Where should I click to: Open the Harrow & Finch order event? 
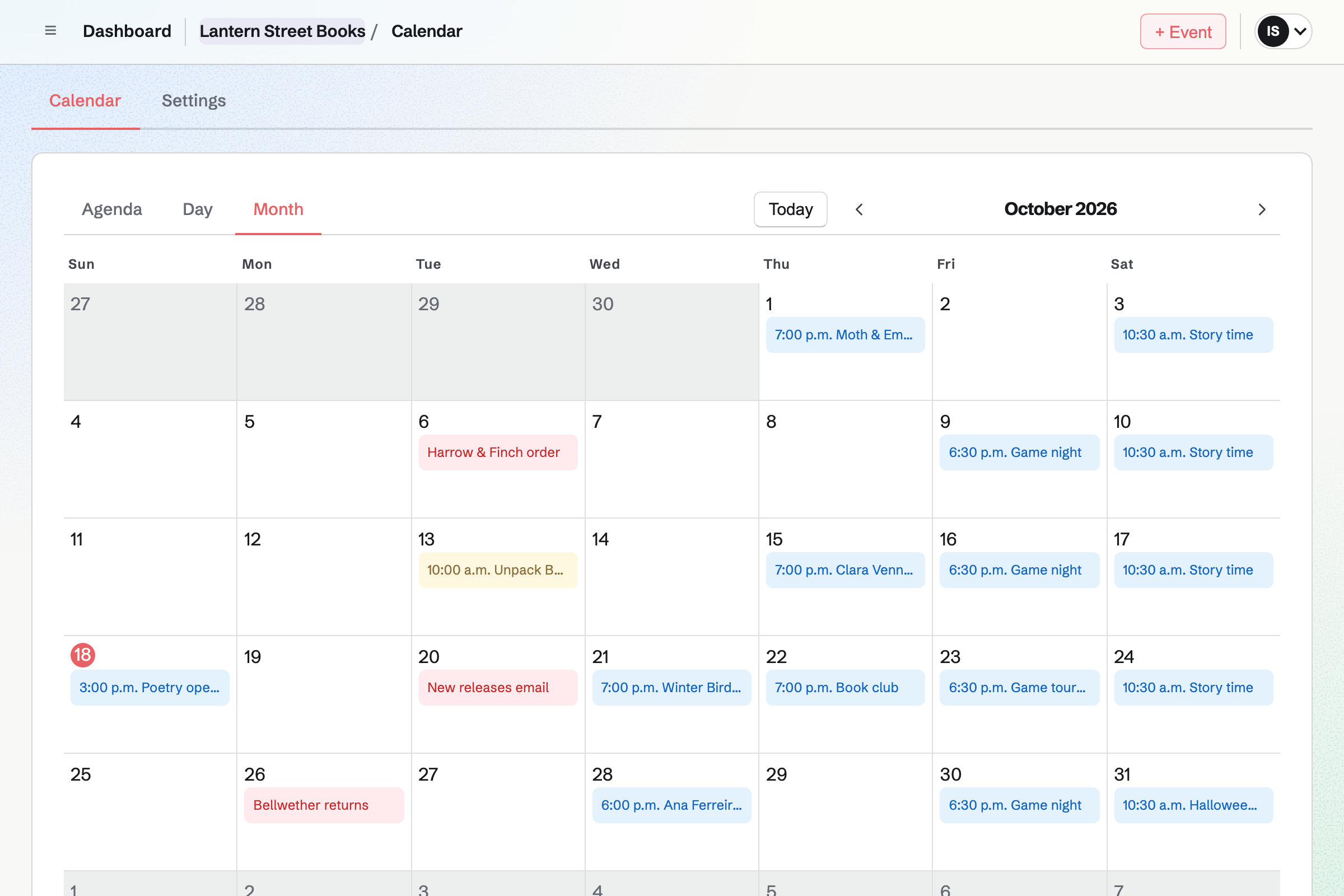pos(498,452)
